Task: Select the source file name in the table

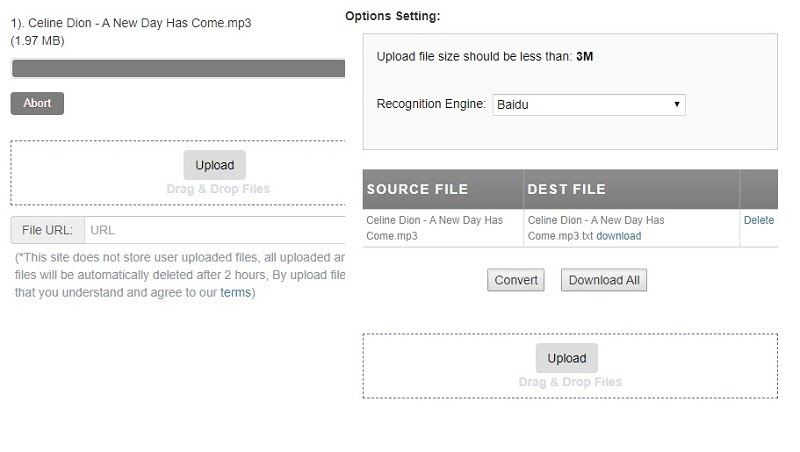Action: click(x=434, y=227)
